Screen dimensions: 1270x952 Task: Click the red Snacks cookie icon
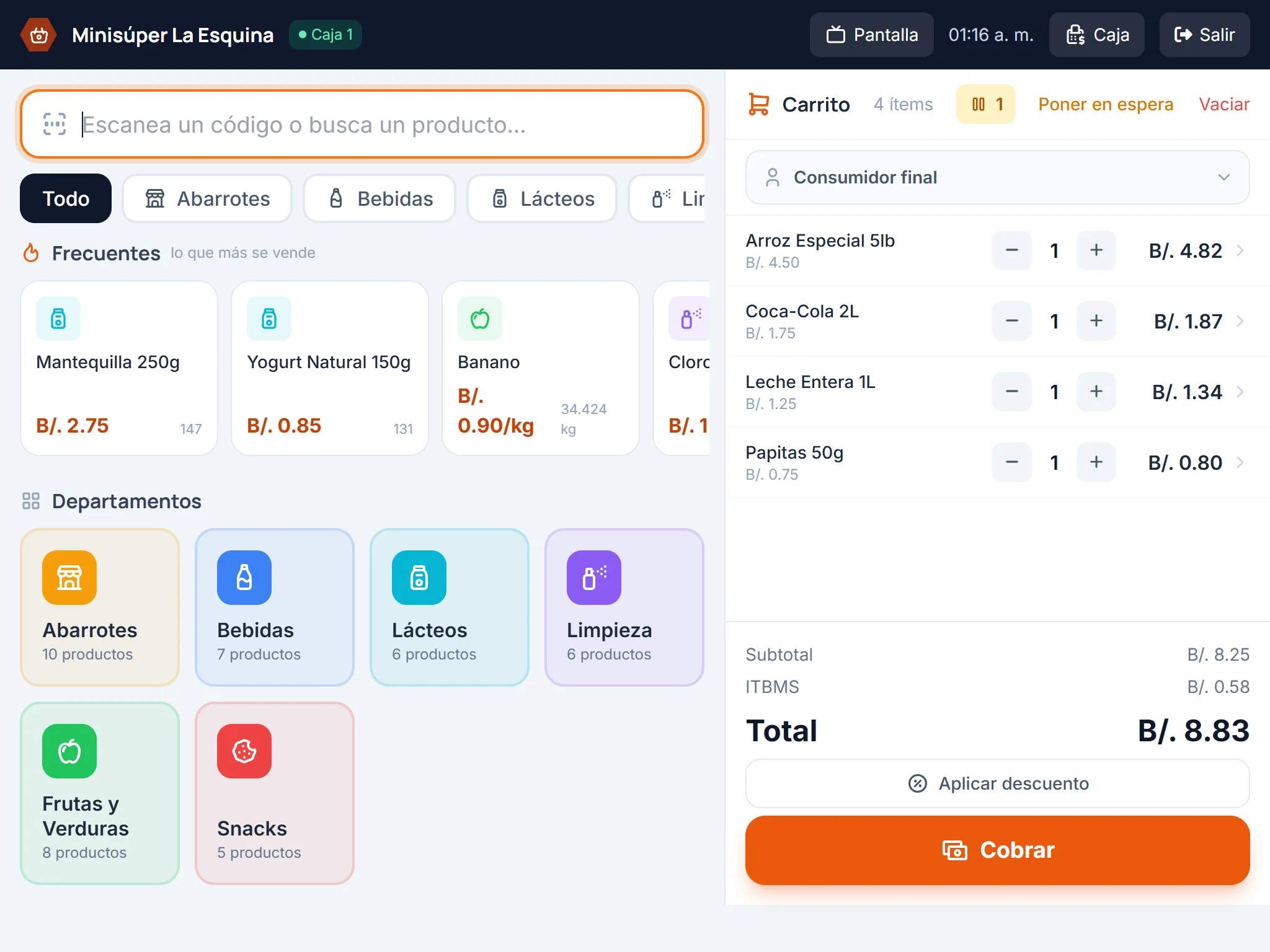(244, 751)
